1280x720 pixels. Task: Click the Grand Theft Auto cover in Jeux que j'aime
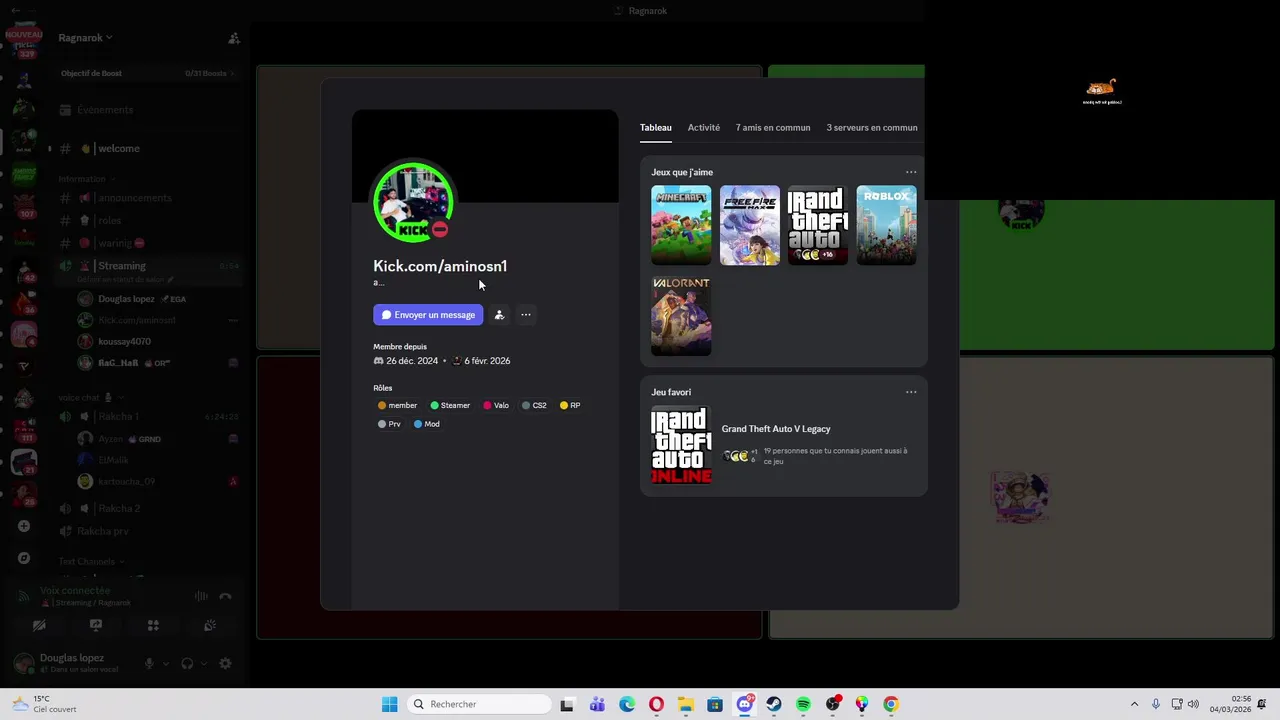pyautogui.click(x=818, y=225)
